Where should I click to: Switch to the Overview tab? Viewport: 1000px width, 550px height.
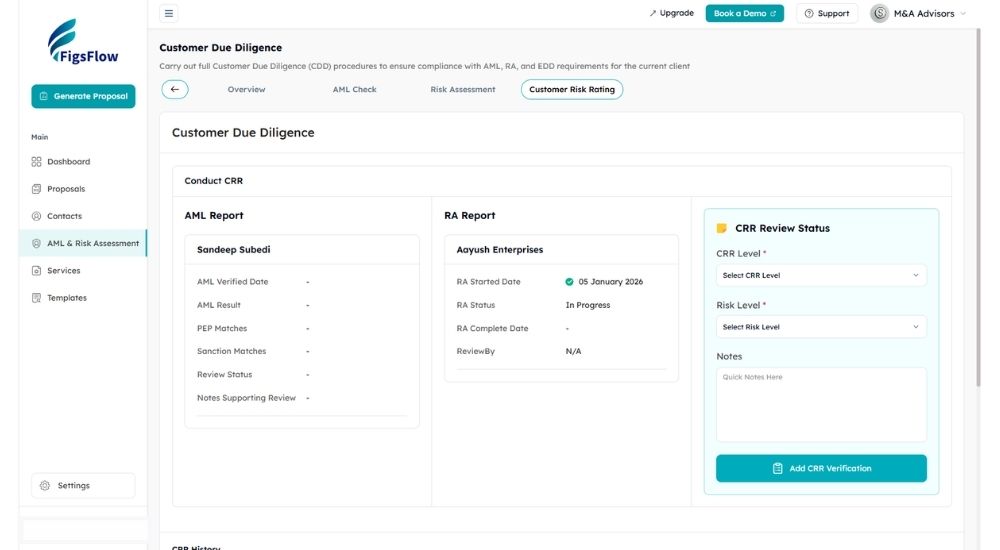coord(246,89)
